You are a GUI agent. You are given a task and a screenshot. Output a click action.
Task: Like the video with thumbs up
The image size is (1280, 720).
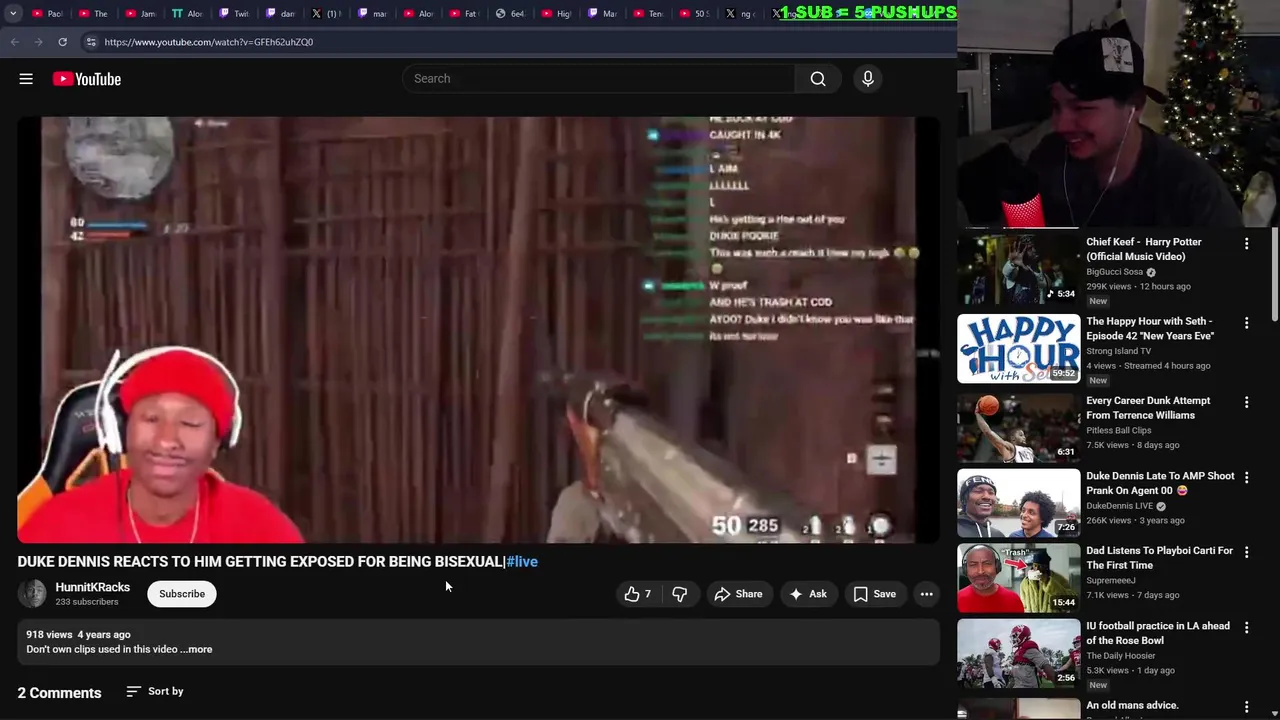click(x=637, y=594)
